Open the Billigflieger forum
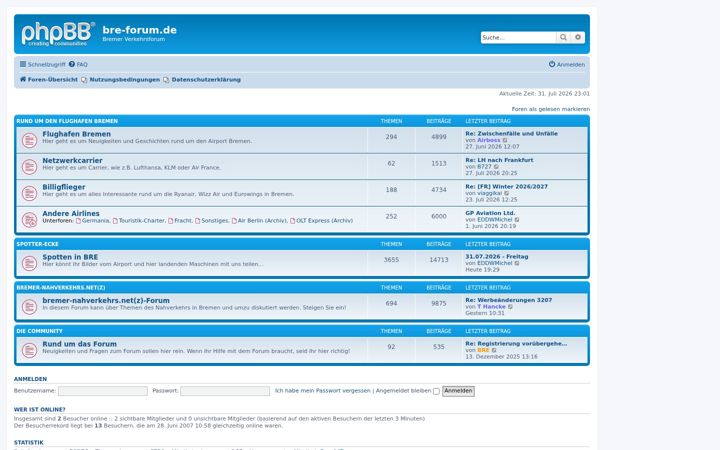 pyautogui.click(x=64, y=187)
